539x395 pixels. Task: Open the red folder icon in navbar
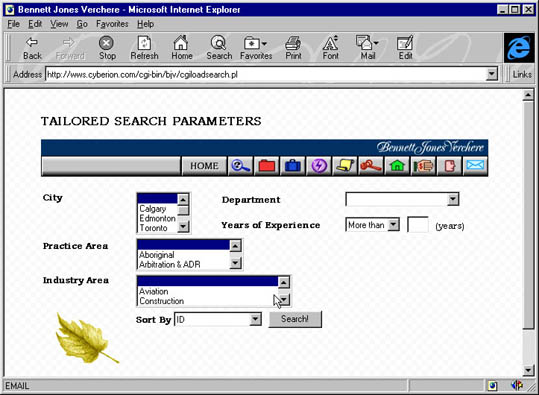(267, 166)
